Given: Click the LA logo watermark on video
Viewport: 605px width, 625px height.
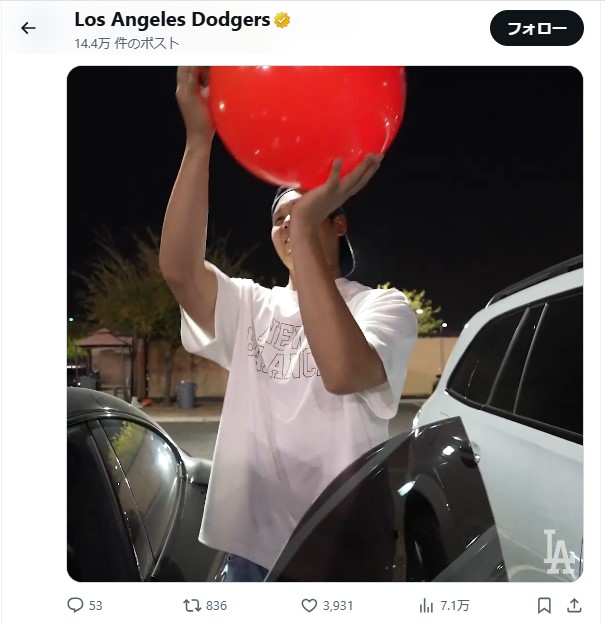Looking at the screenshot, I should 560,552.
